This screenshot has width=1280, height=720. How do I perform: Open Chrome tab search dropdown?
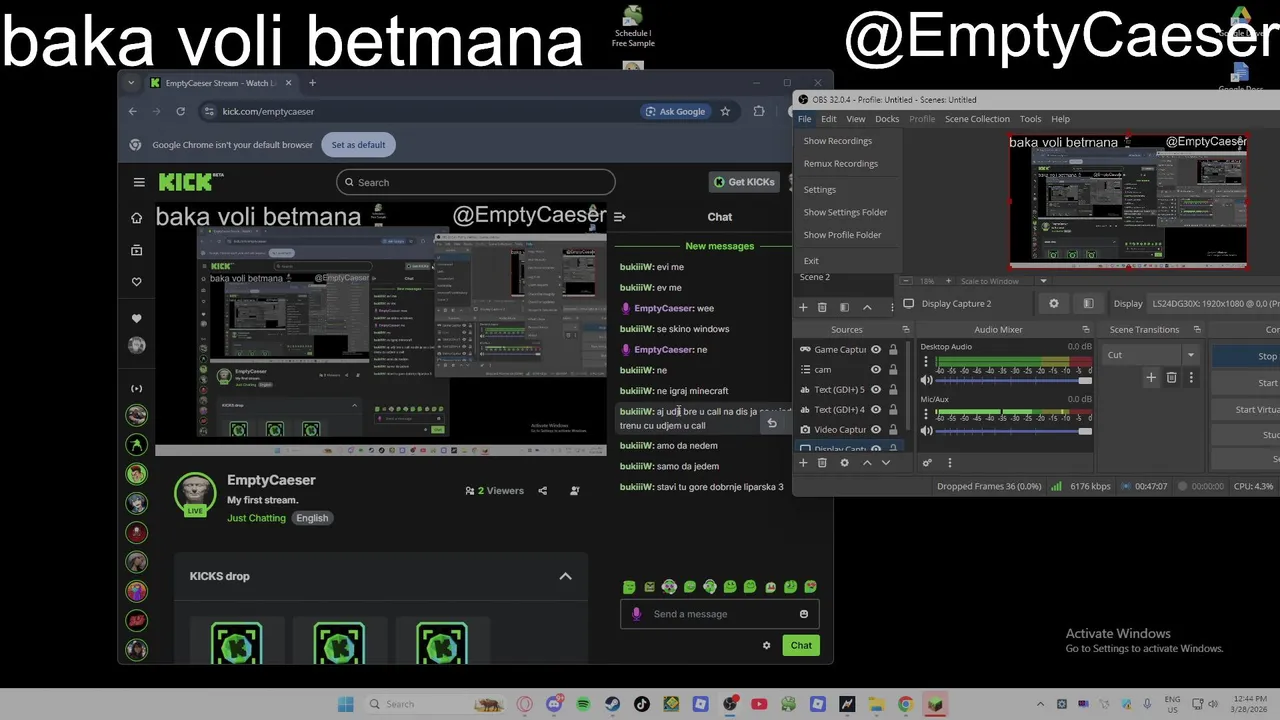click(131, 83)
